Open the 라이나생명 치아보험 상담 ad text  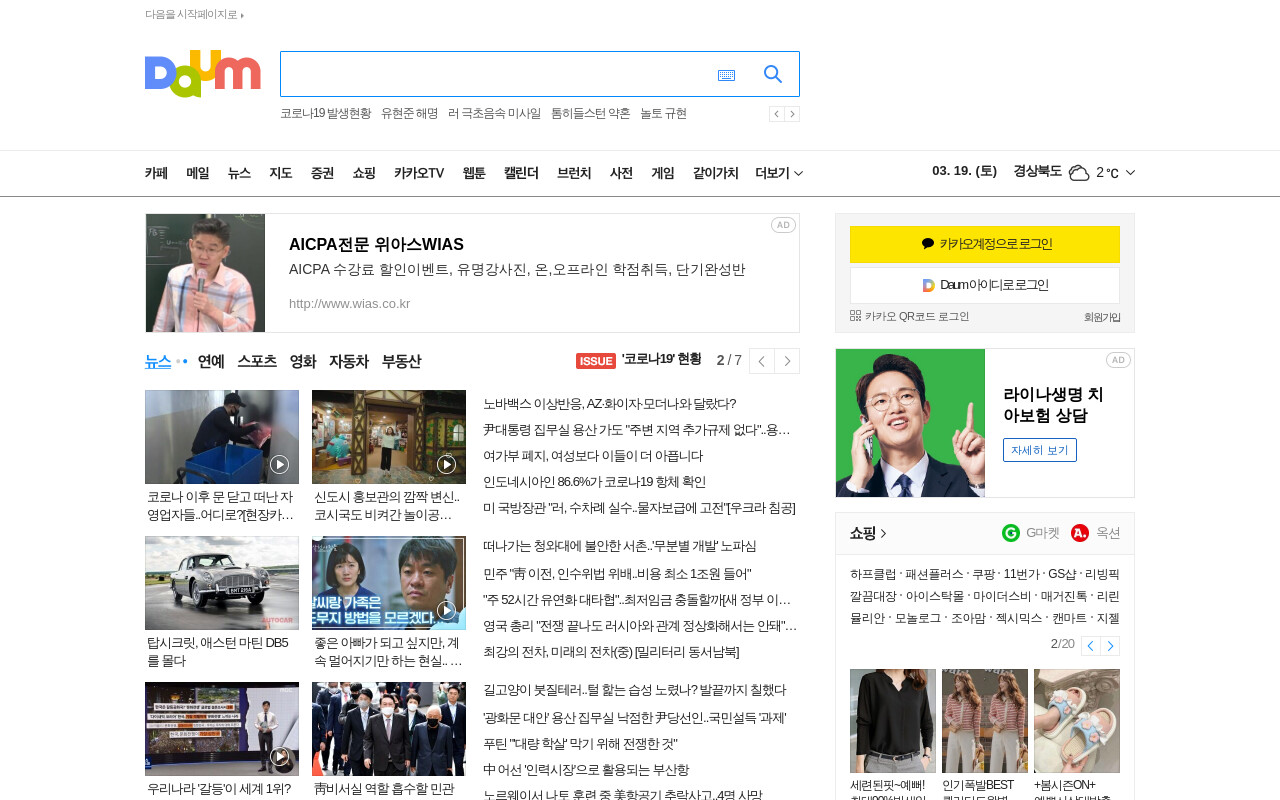[1053, 405]
